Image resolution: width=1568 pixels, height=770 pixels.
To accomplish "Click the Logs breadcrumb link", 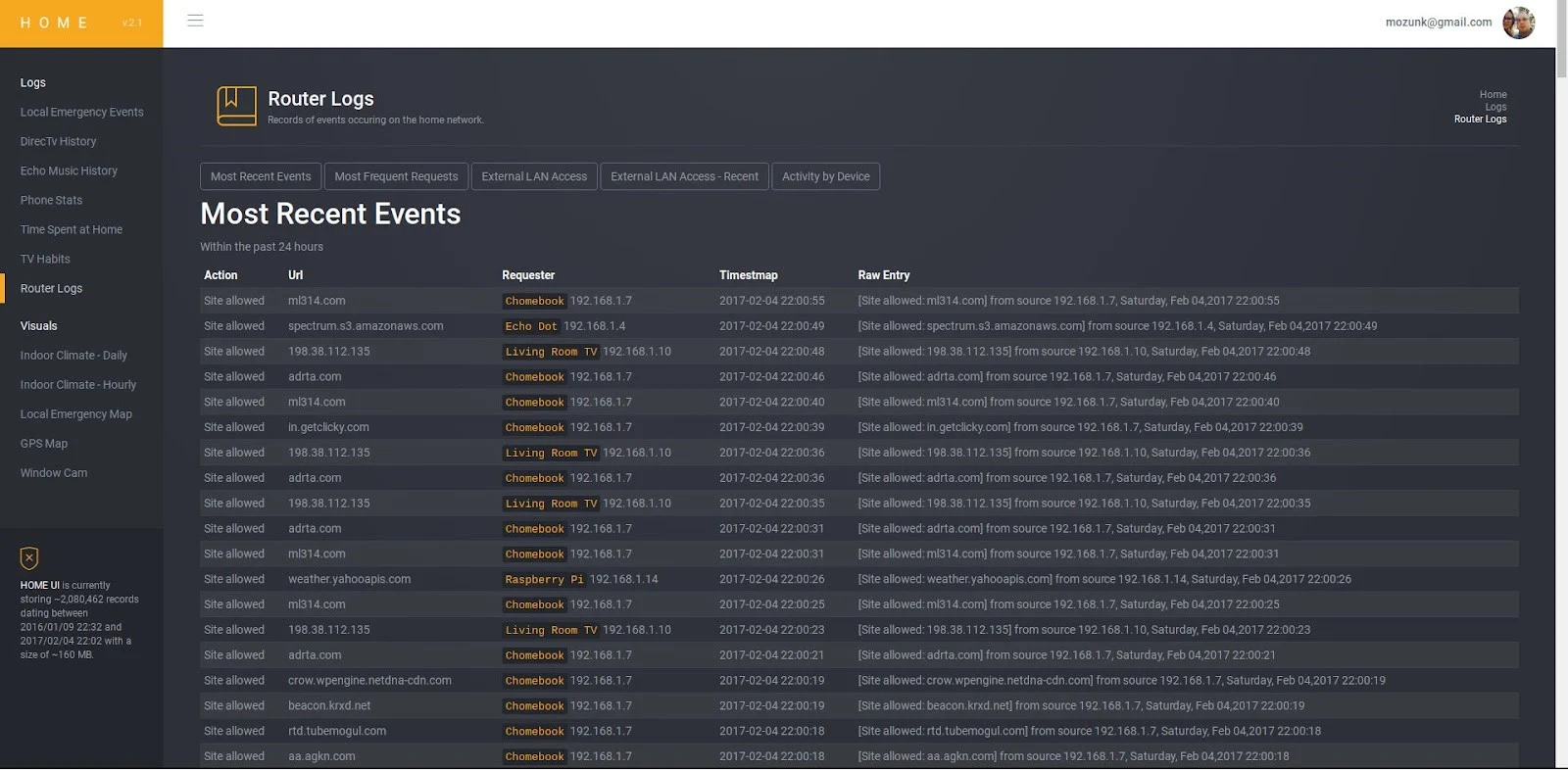I will click(x=1495, y=107).
